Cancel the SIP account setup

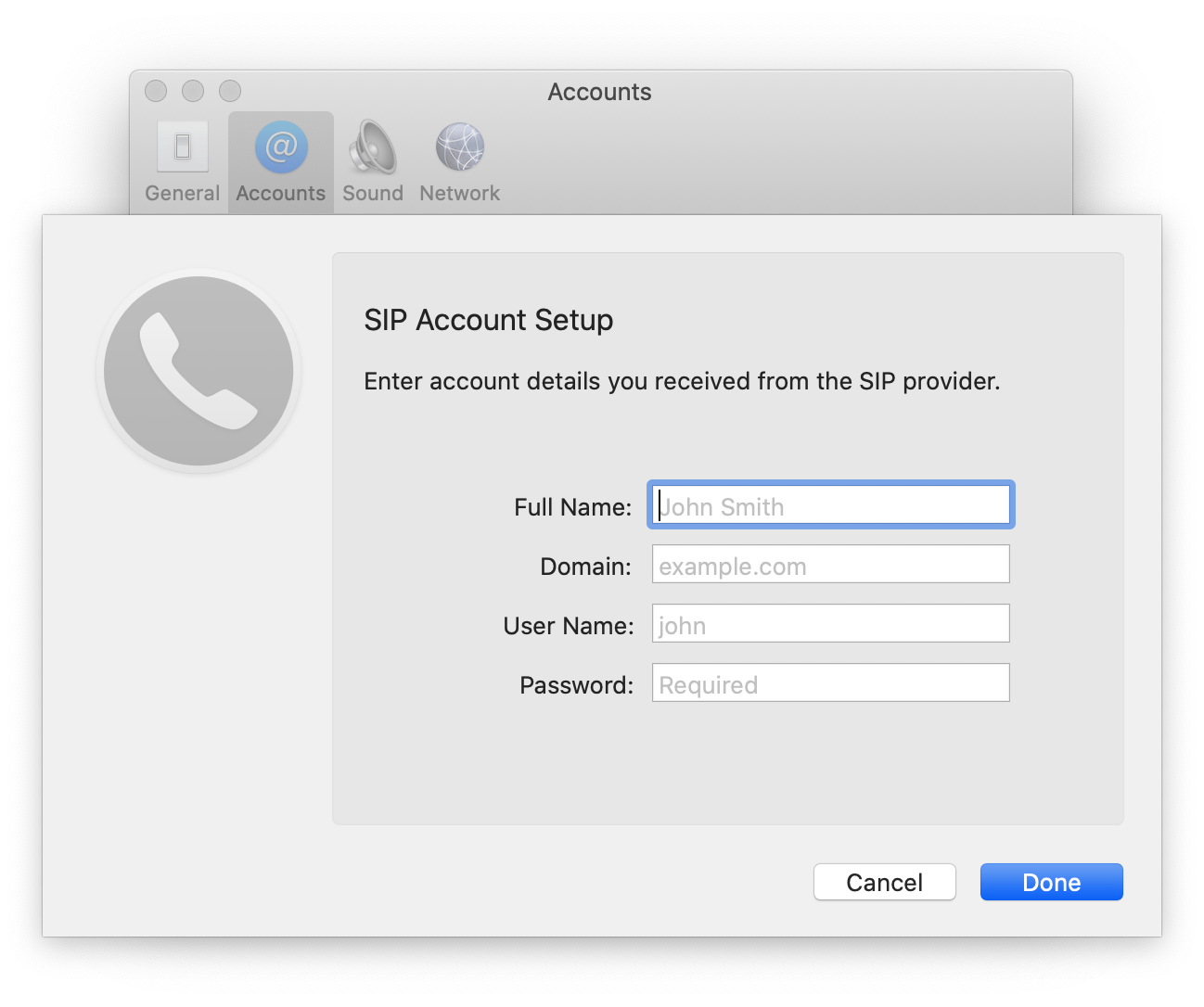[884, 882]
